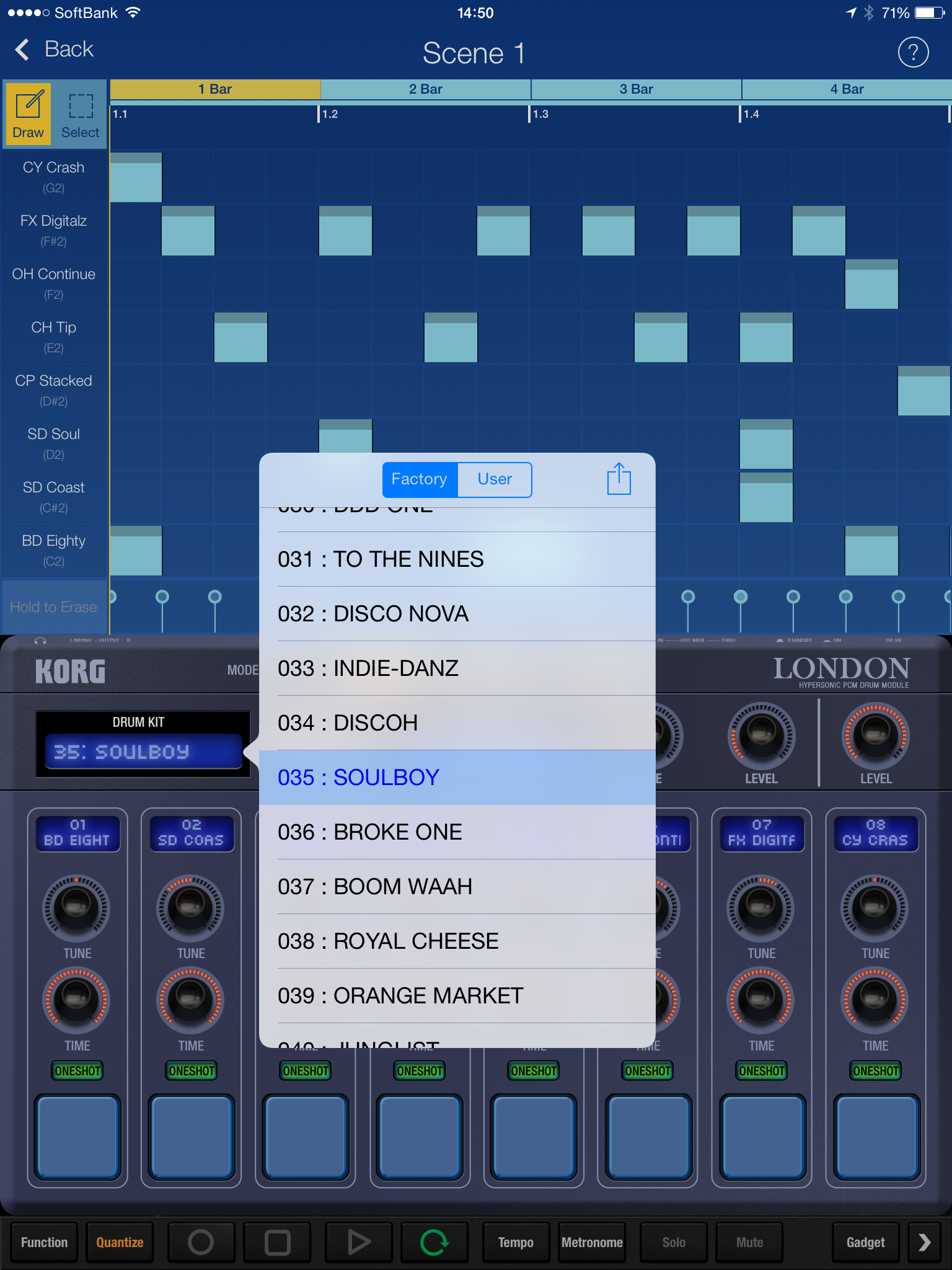Open sample selector for pad 07 FX DIGITF
Screen dimensions: 952x1270
pos(762,833)
